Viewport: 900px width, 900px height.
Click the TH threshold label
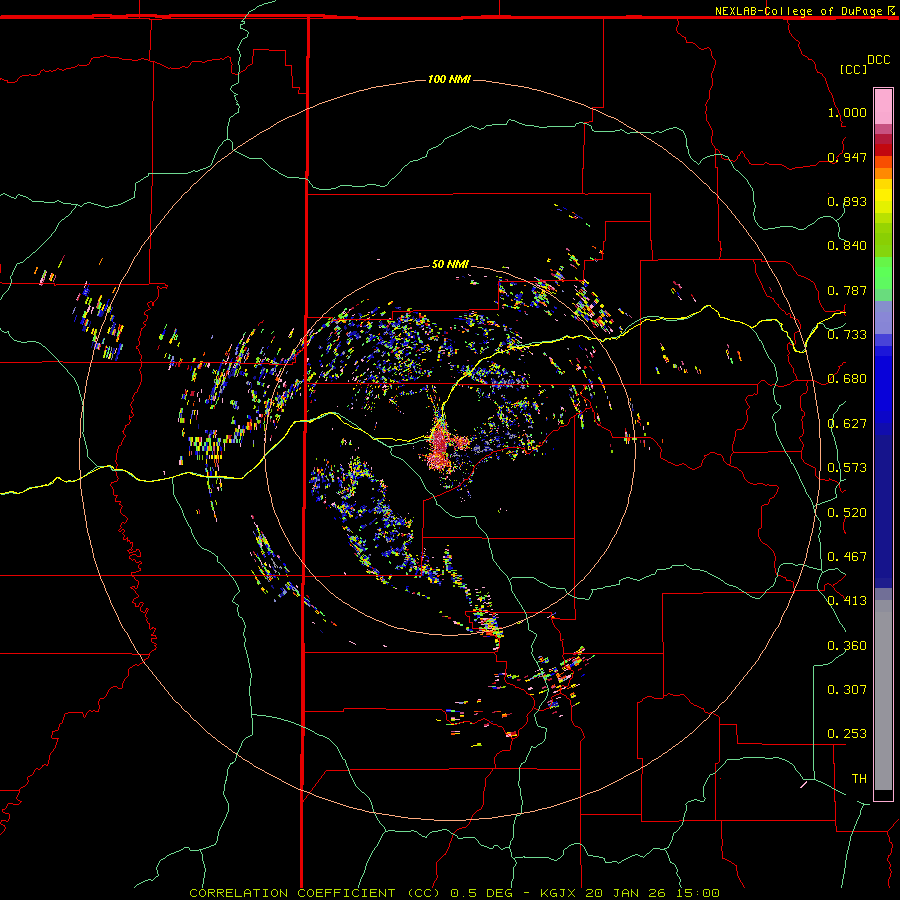click(x=859, y=778)
